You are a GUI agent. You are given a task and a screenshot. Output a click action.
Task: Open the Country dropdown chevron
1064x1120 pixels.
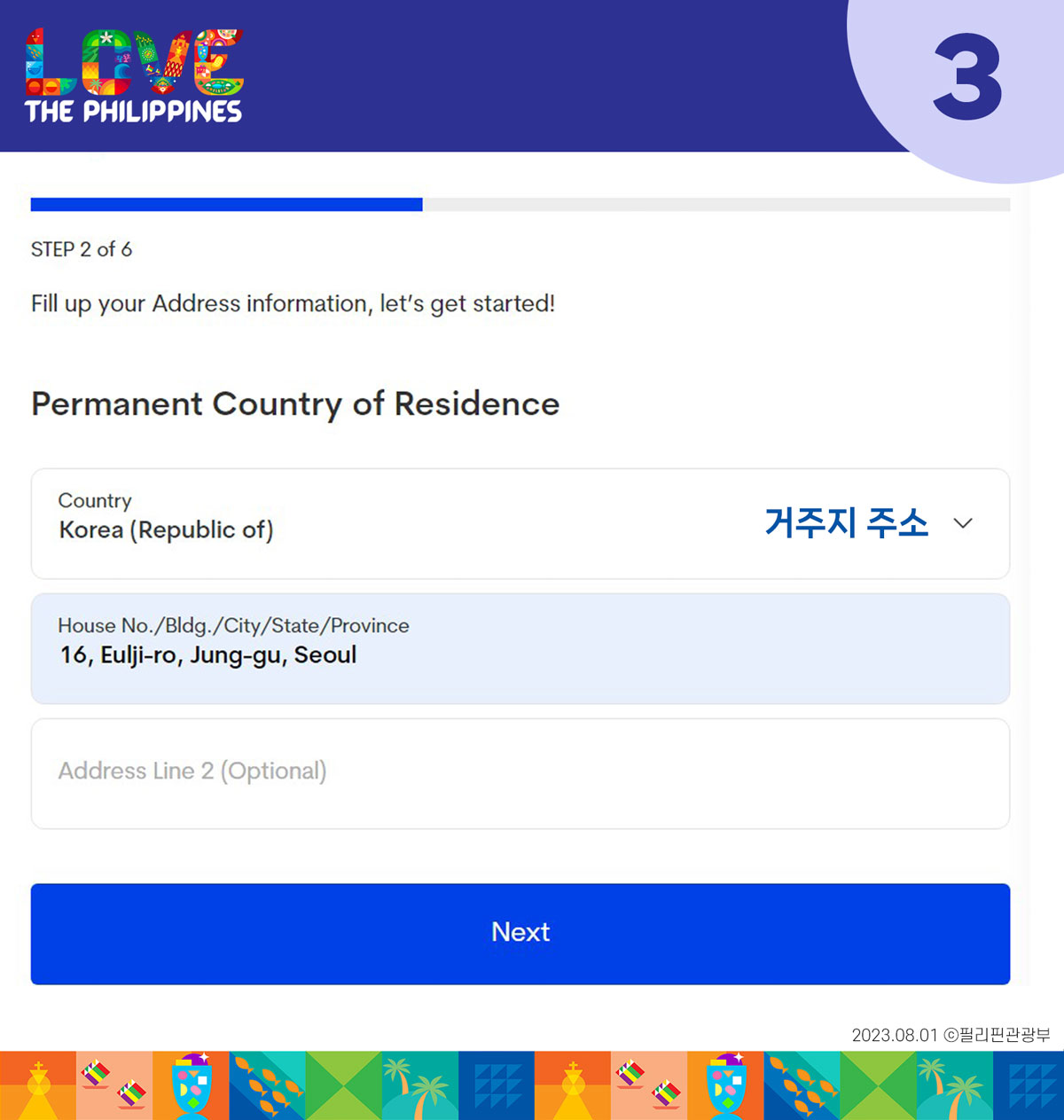pos(963,523)
